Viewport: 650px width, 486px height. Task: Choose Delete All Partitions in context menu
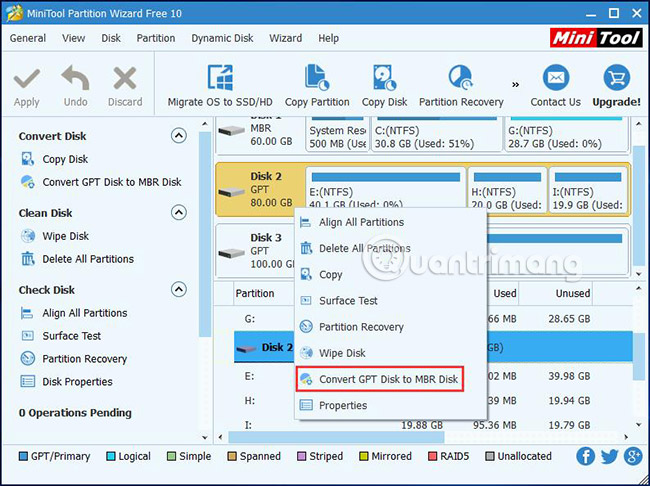pyautogui.click(x=390, y=248)
